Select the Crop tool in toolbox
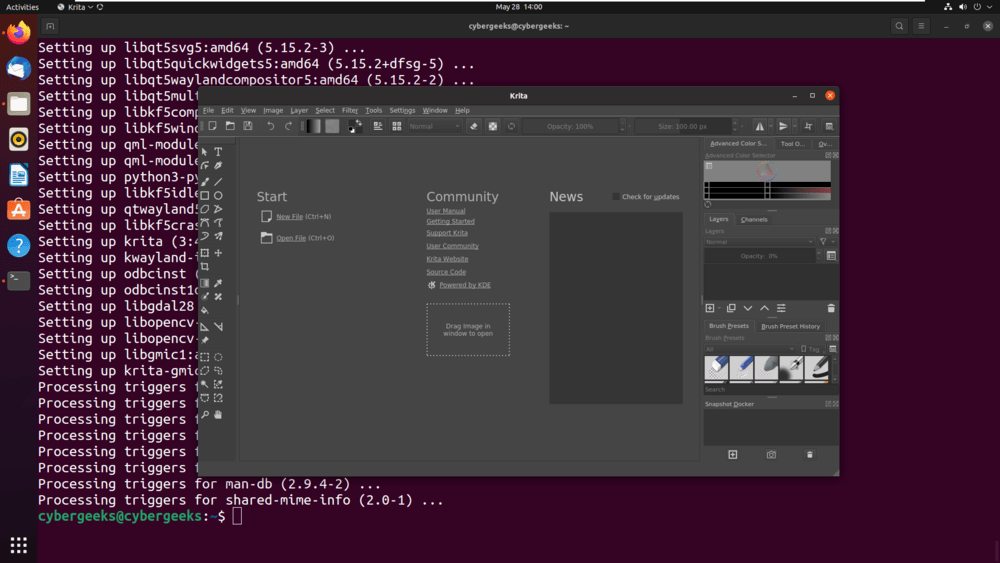Viewport: 1000px width, 563px height. click(x=205, y=267)
